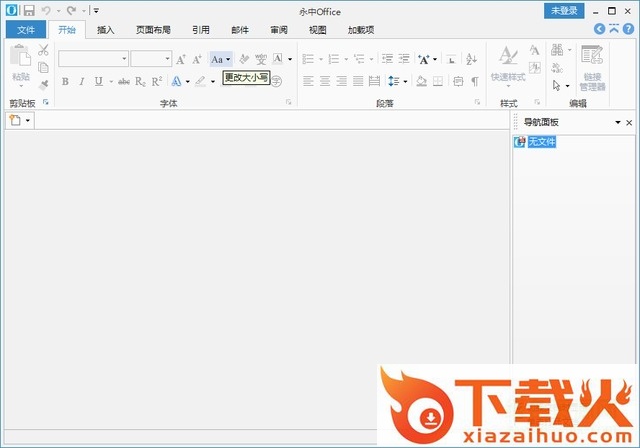Switch to the 邮件 Mailings tab
The width and height of the screenshot is (640, 448).
click(240, 30)
